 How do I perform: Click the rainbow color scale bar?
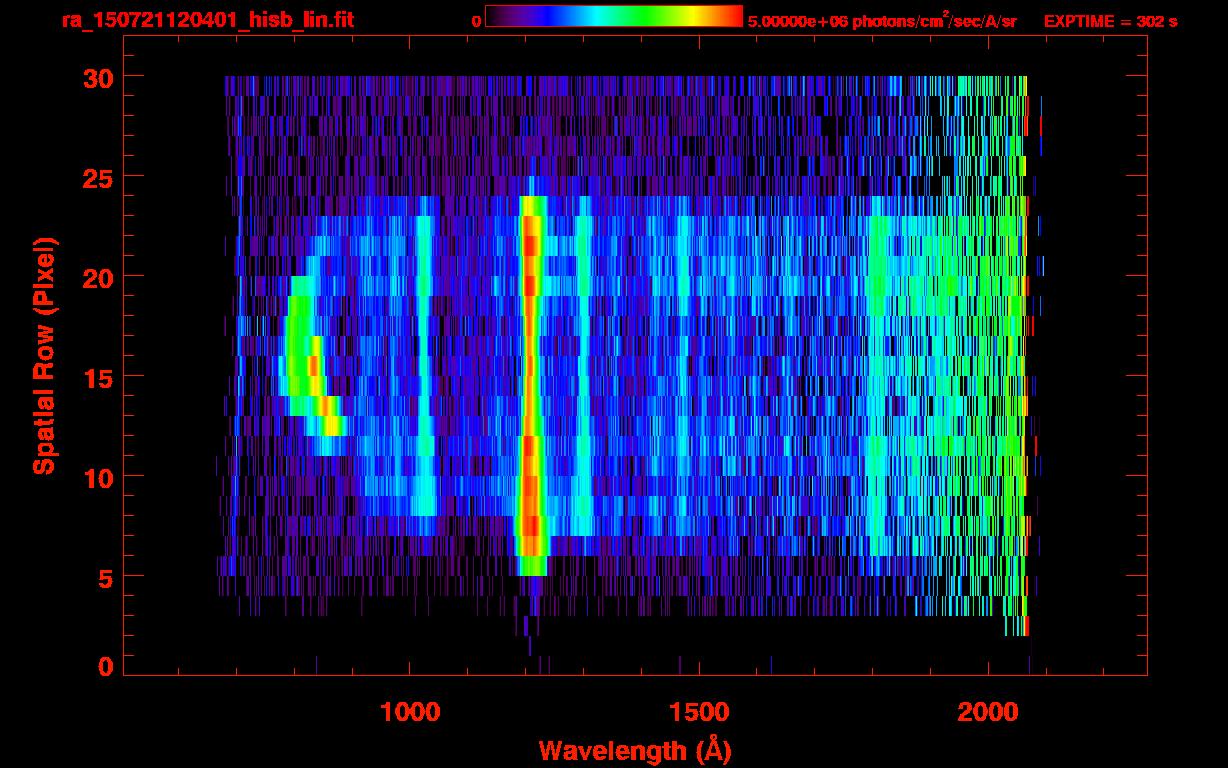click(614, 16)
